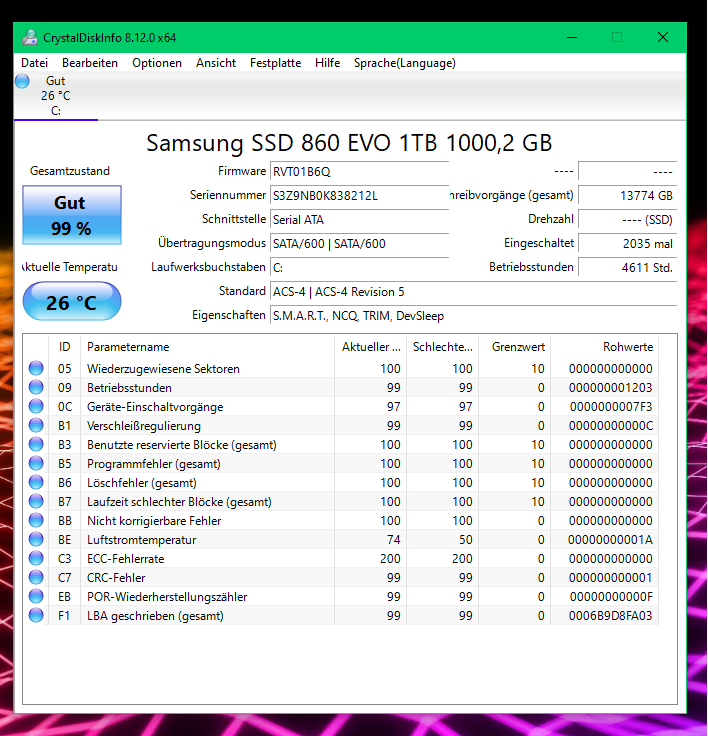This screenshot has width=708, height=736.
Task: Click status orb for Löschfehler row
Action: click(36, 483)
